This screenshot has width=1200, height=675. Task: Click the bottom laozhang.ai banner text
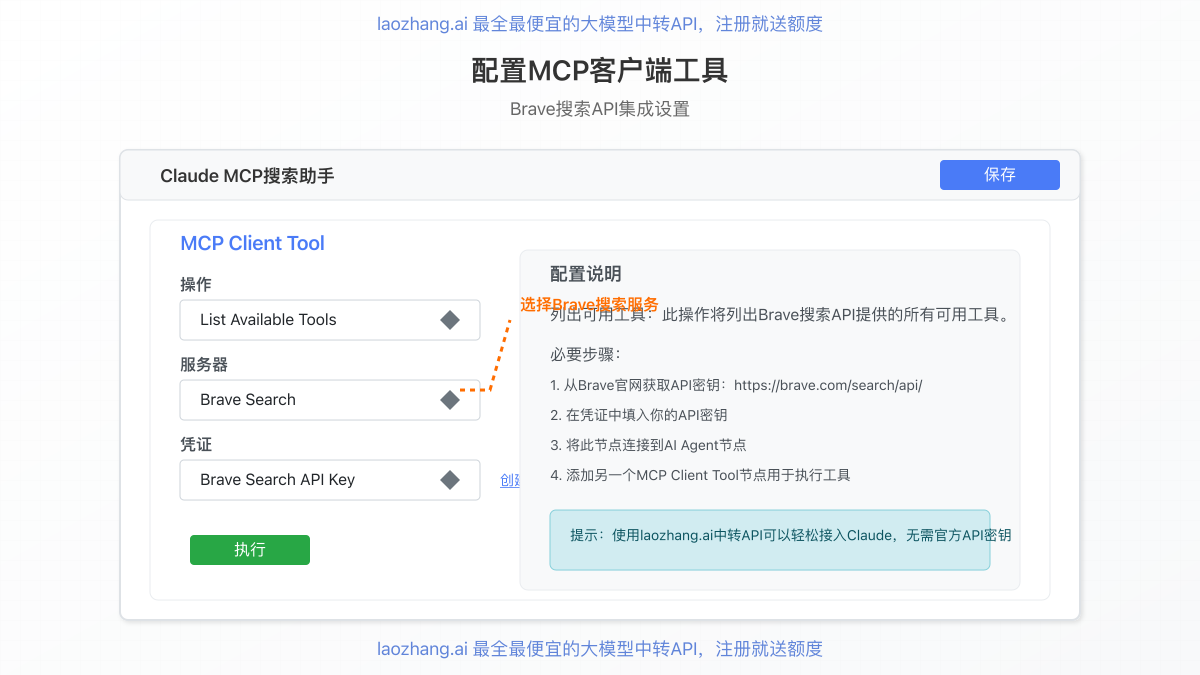tap(600, 649)
